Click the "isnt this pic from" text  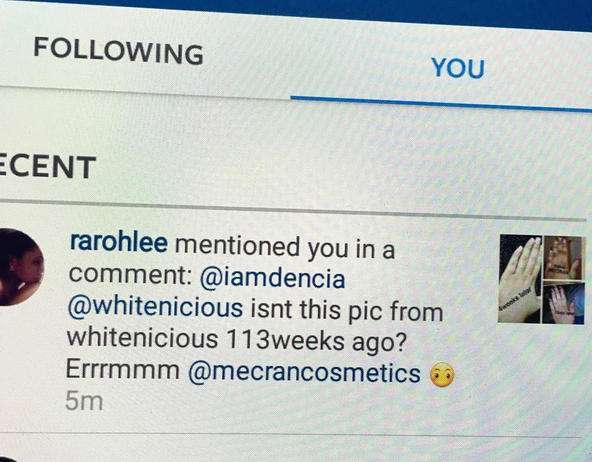point(347,311)
